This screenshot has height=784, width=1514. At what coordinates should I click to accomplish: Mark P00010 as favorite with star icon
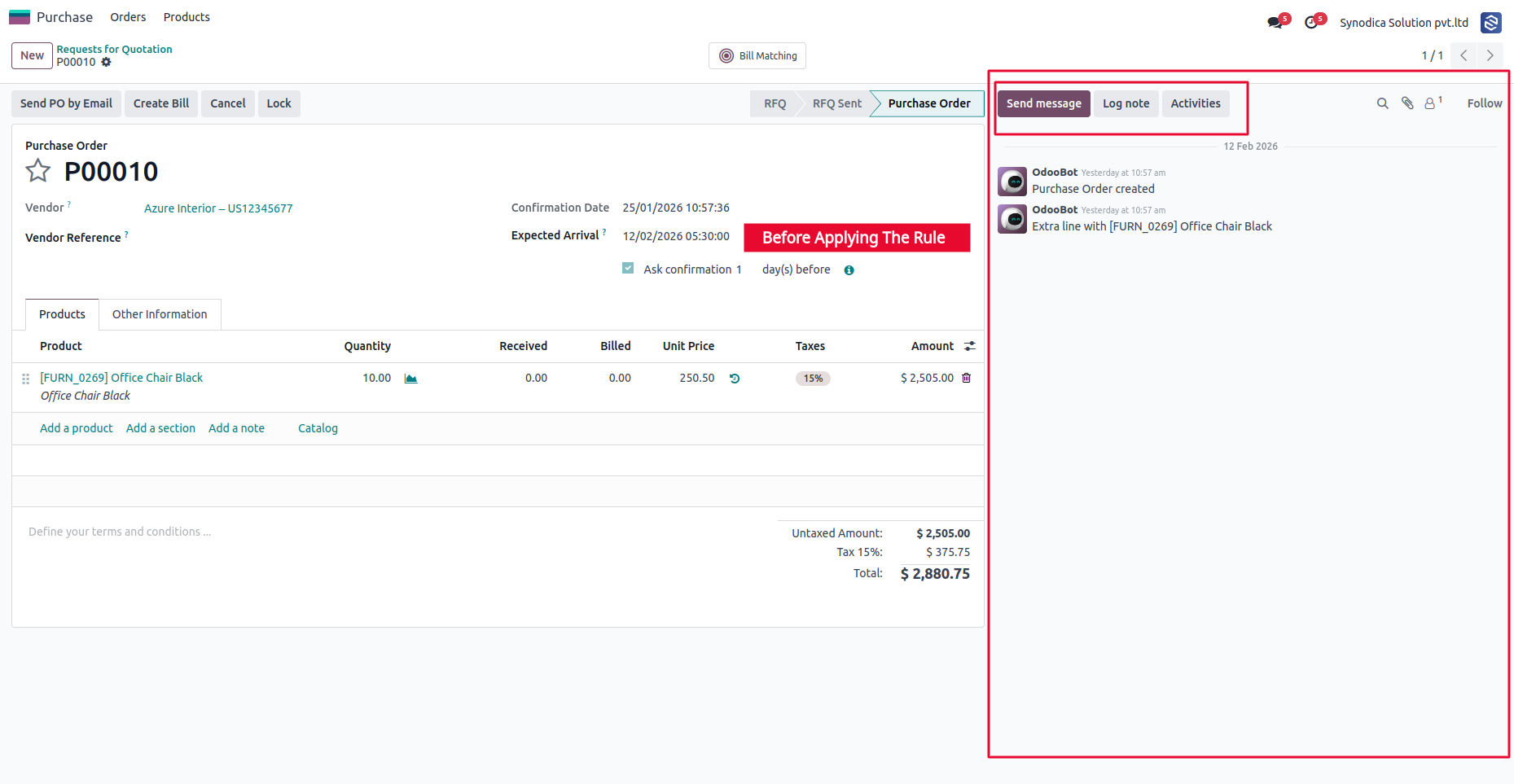pos(37,171)
